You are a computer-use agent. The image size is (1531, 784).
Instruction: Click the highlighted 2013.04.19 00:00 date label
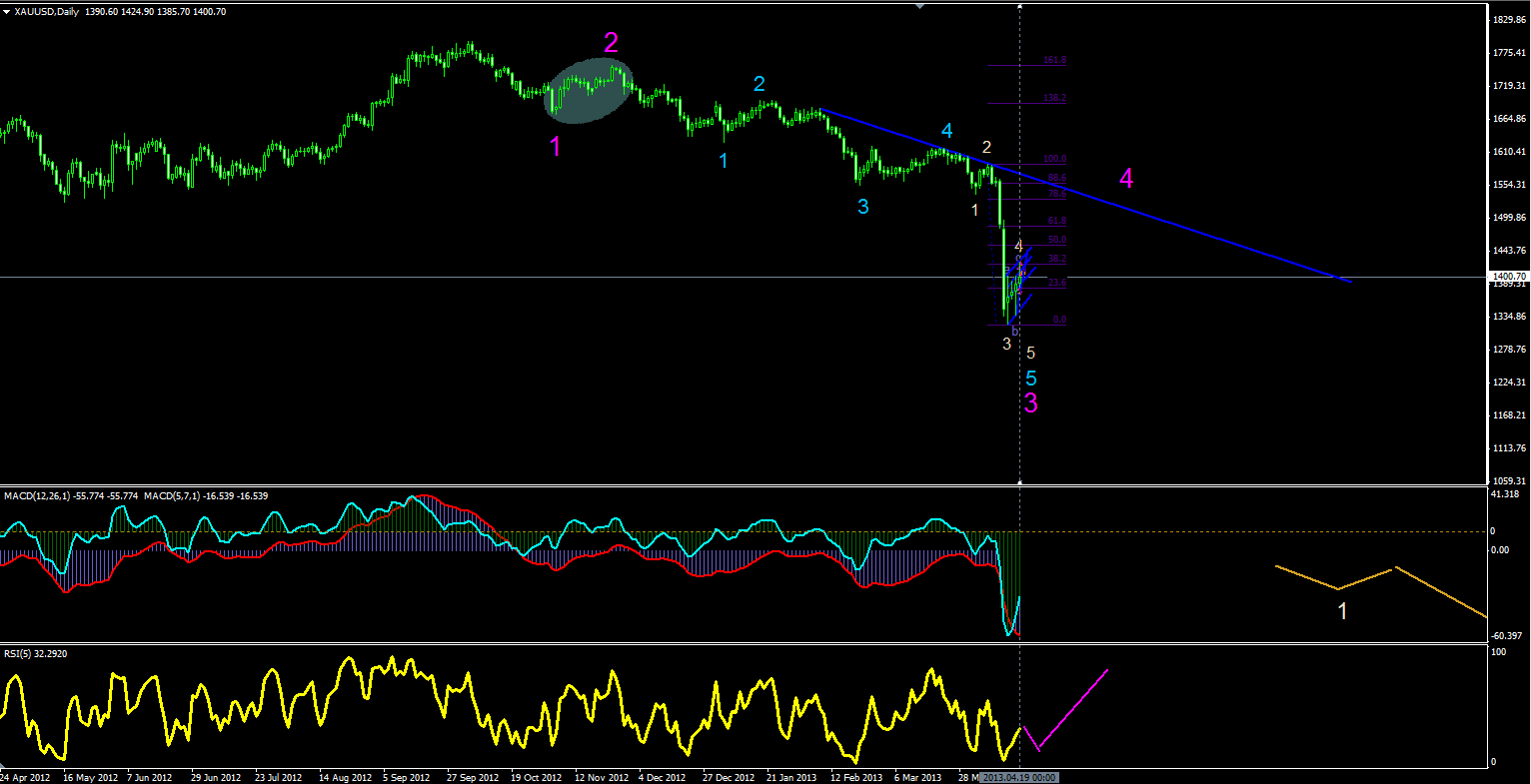[1017, 777]
